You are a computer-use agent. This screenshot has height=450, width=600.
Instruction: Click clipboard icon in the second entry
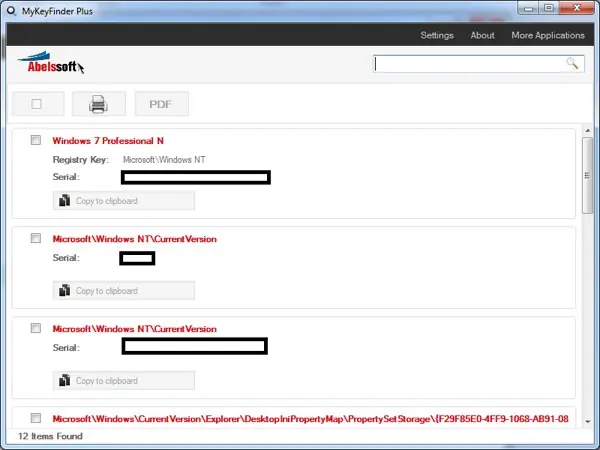click(x=64, y=290)
